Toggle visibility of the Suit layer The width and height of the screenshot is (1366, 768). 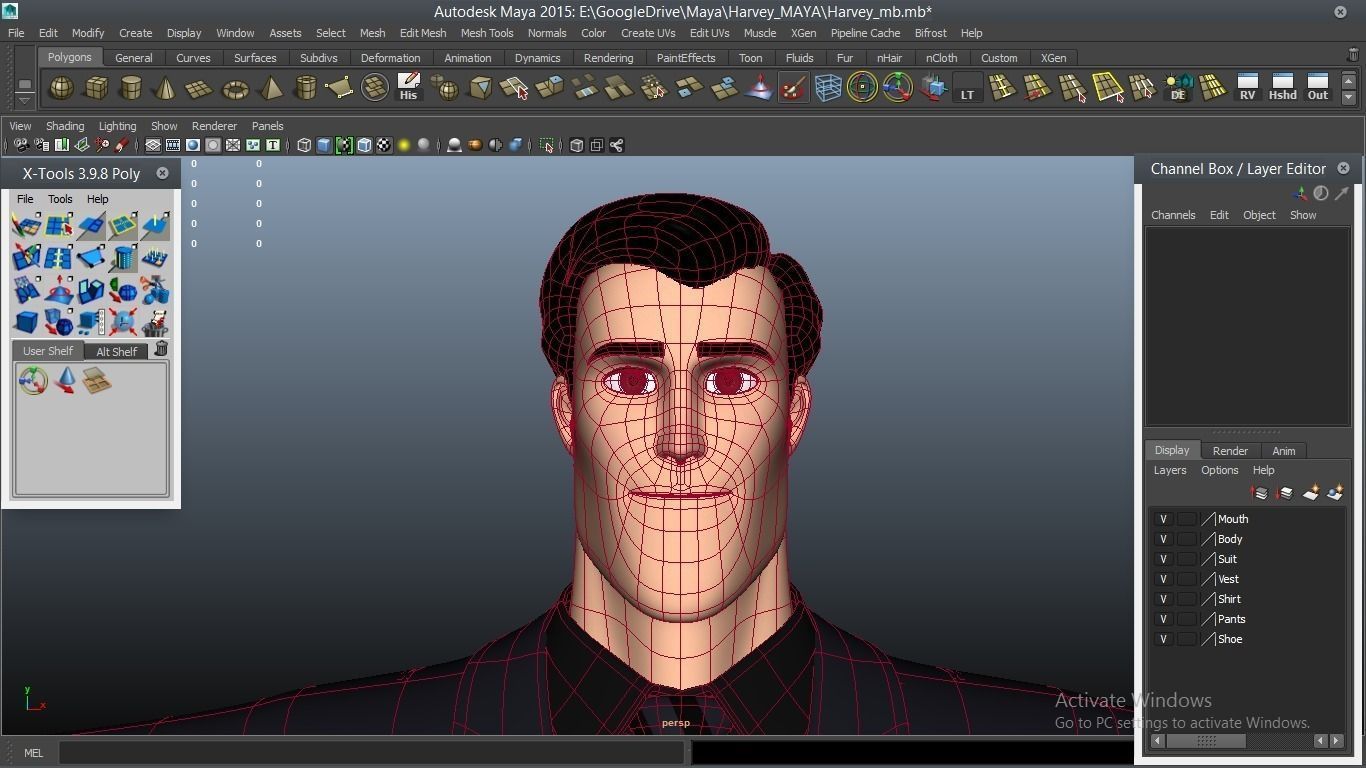pos(1163,559)
